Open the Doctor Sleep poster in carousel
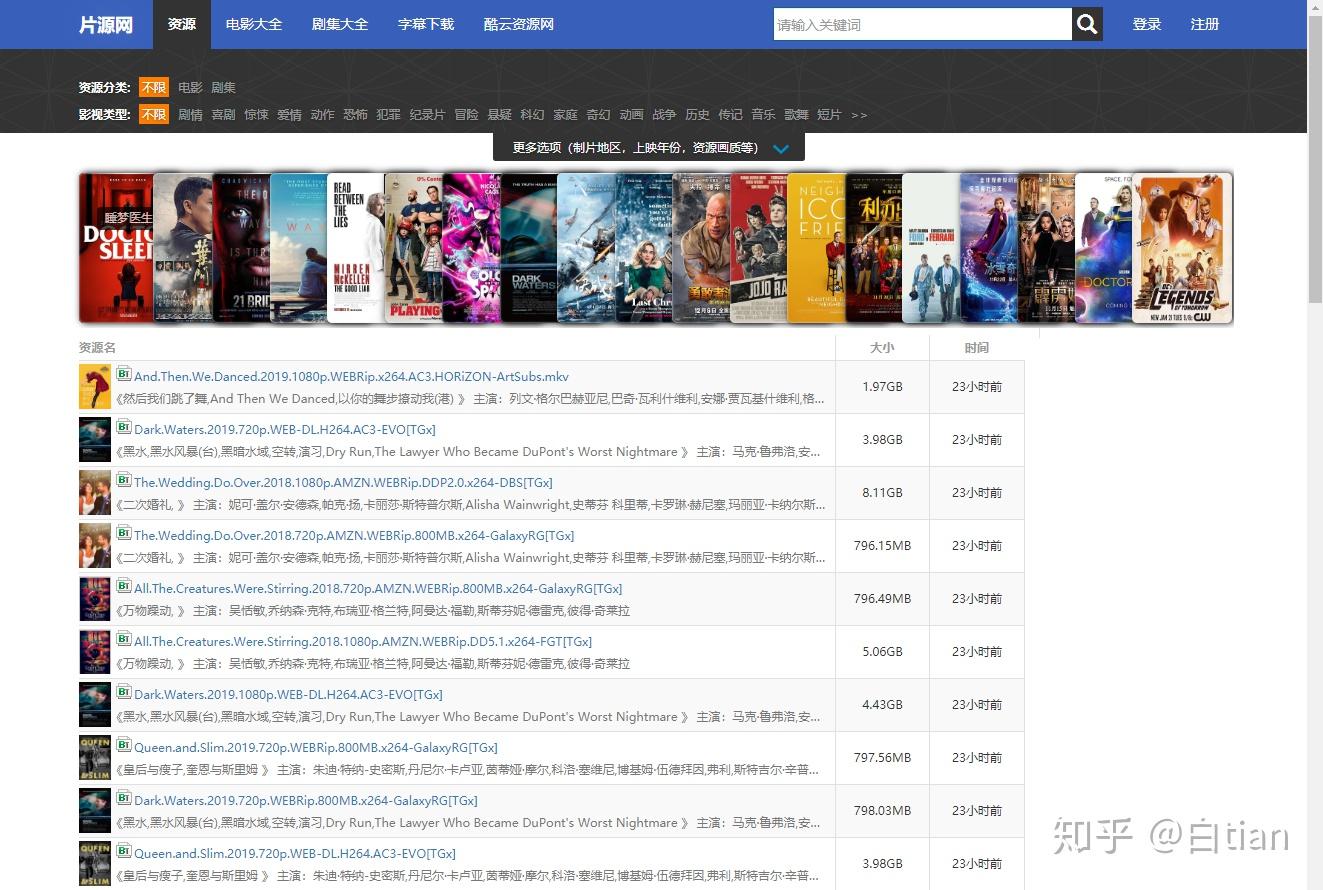 tap(116, 248)
